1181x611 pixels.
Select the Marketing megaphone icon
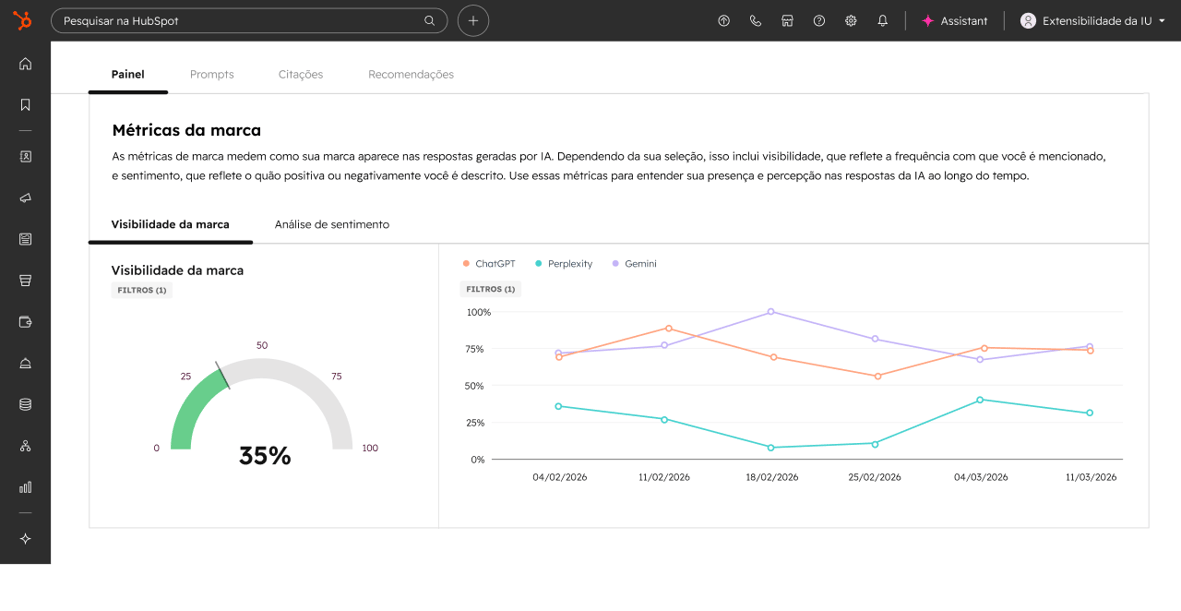click(25, 198)
